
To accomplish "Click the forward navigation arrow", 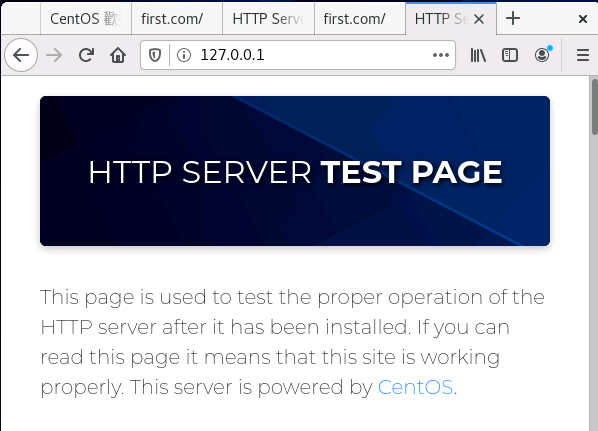I will point(54,55).
